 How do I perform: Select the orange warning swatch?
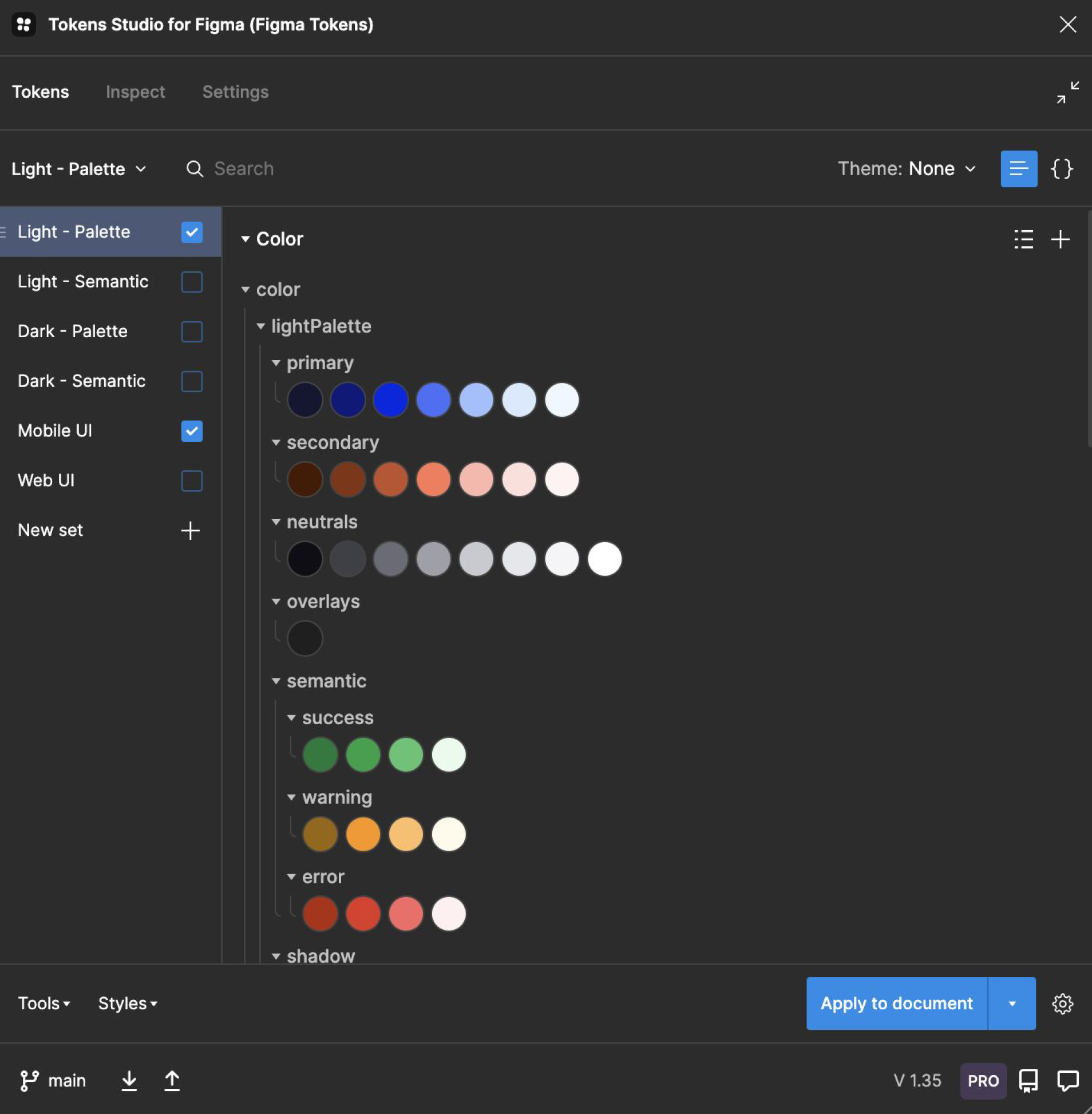tap(363, 835)
